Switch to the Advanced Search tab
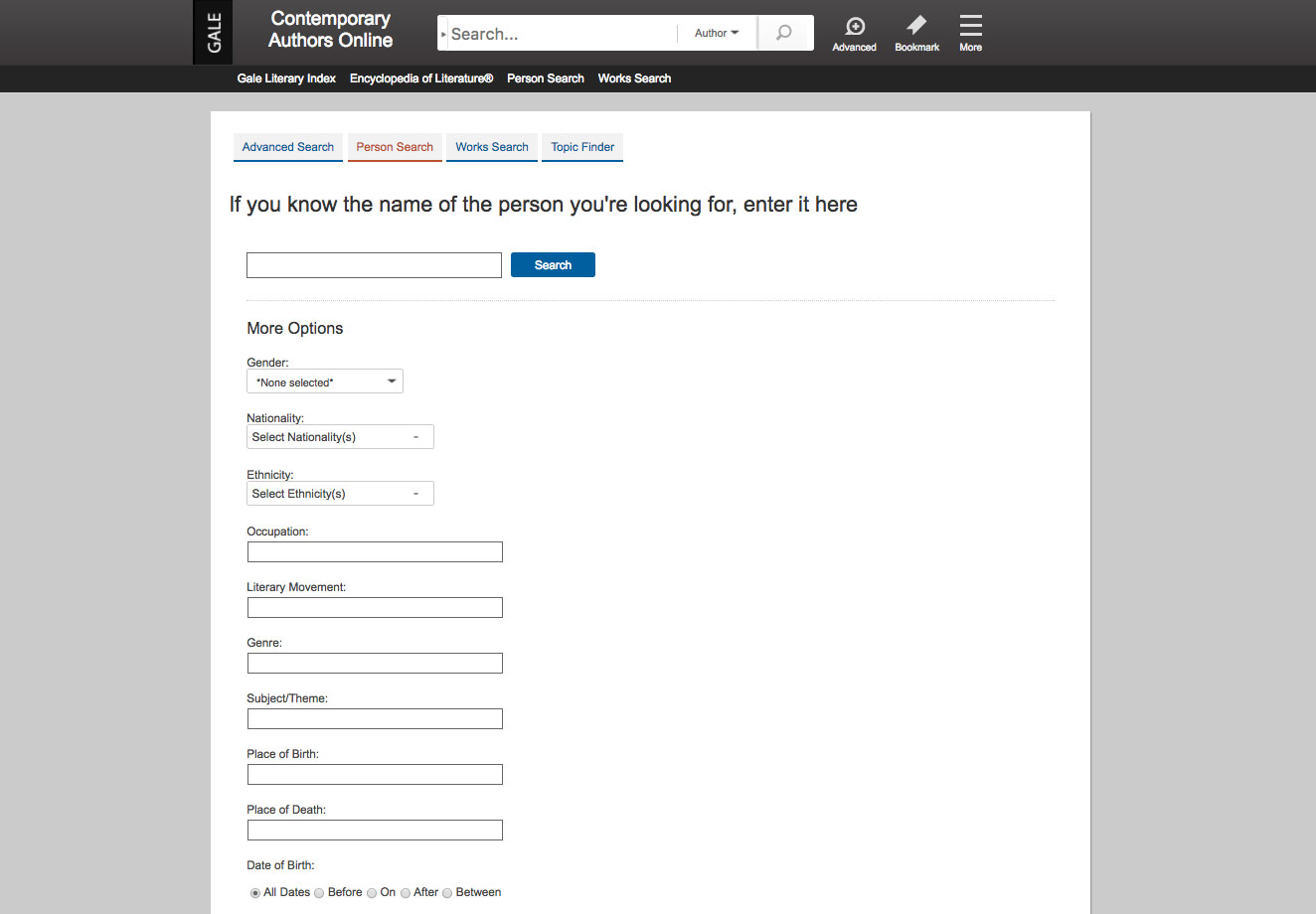Viewport: 1316px width, 914px height. (288, 147)
